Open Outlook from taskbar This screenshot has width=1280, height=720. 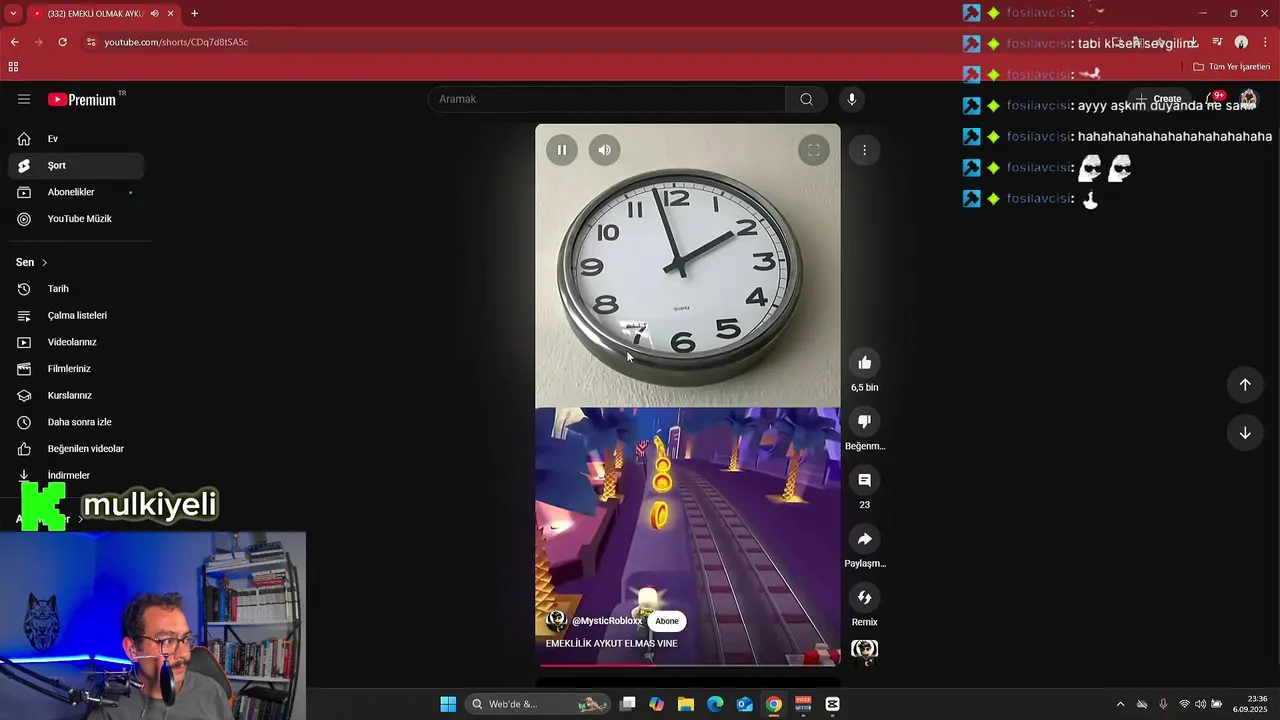[x=744, y=704]
